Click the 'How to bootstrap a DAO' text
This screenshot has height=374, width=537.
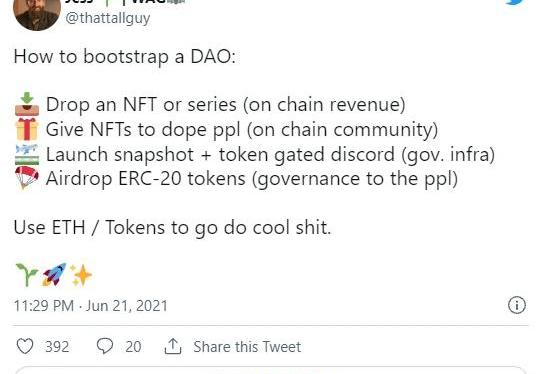coord(125,57)
